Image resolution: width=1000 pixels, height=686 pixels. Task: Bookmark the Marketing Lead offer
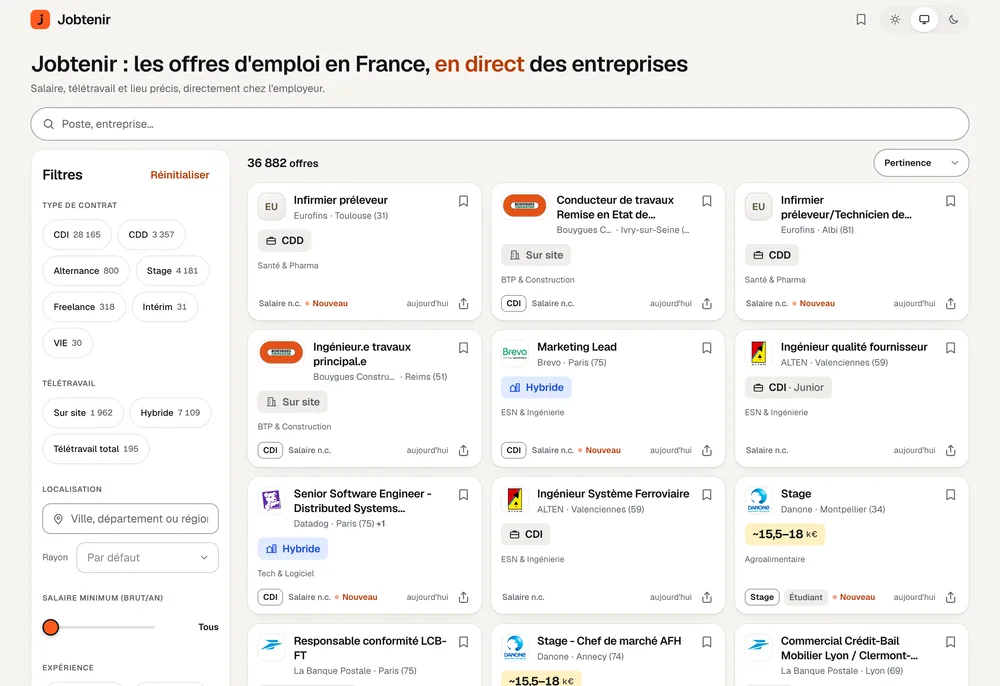pos(707,347)
